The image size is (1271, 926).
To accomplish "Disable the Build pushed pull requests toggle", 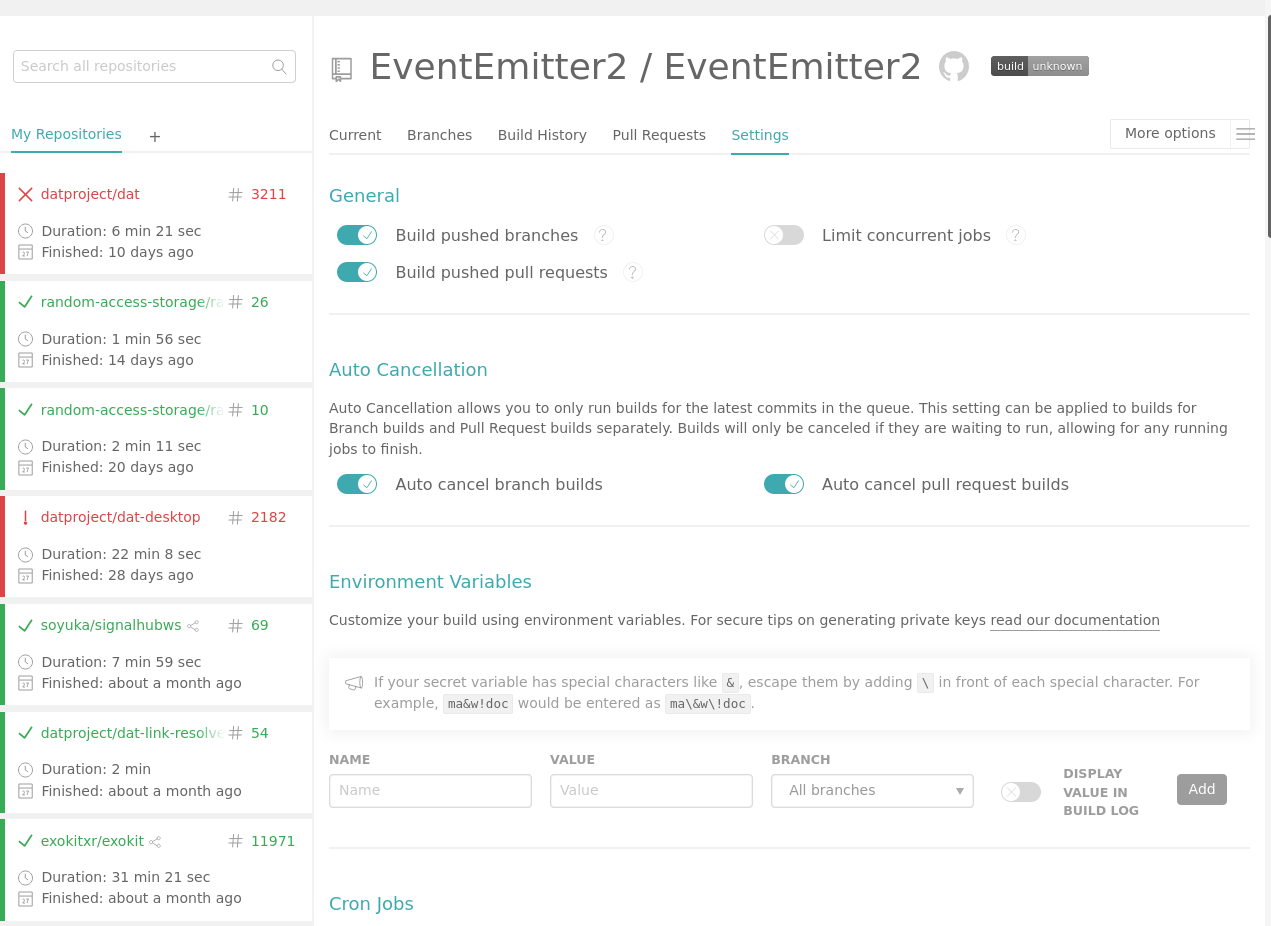I will (x=357, y=271).
